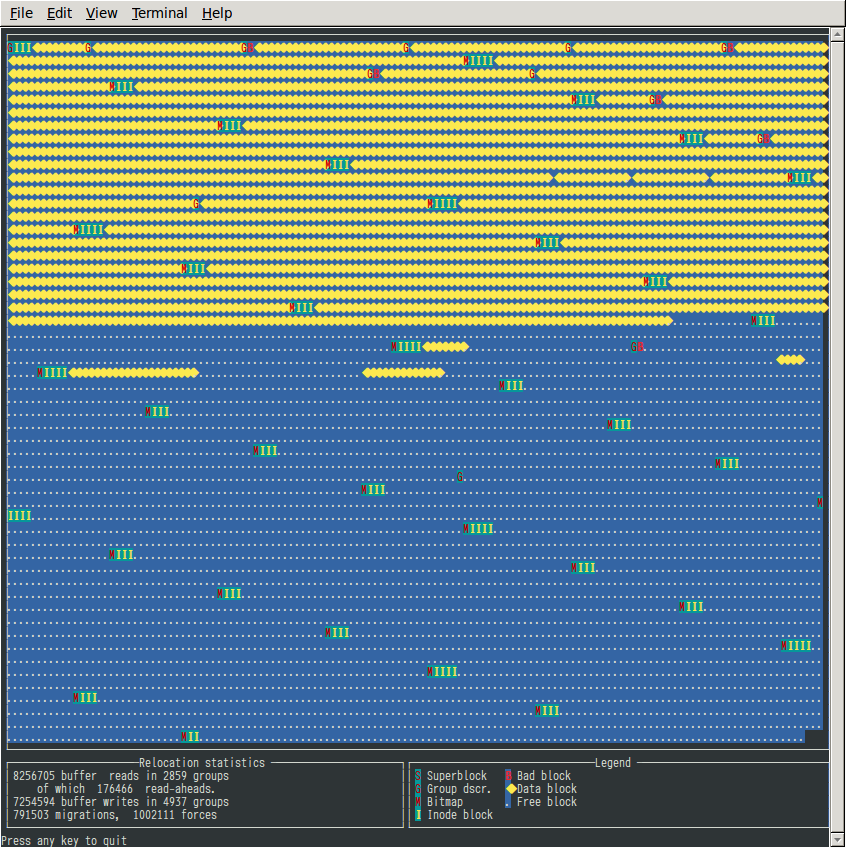Click the scrollbar up arrow
The image size is (846, 848).
click(x=838, y=35)
